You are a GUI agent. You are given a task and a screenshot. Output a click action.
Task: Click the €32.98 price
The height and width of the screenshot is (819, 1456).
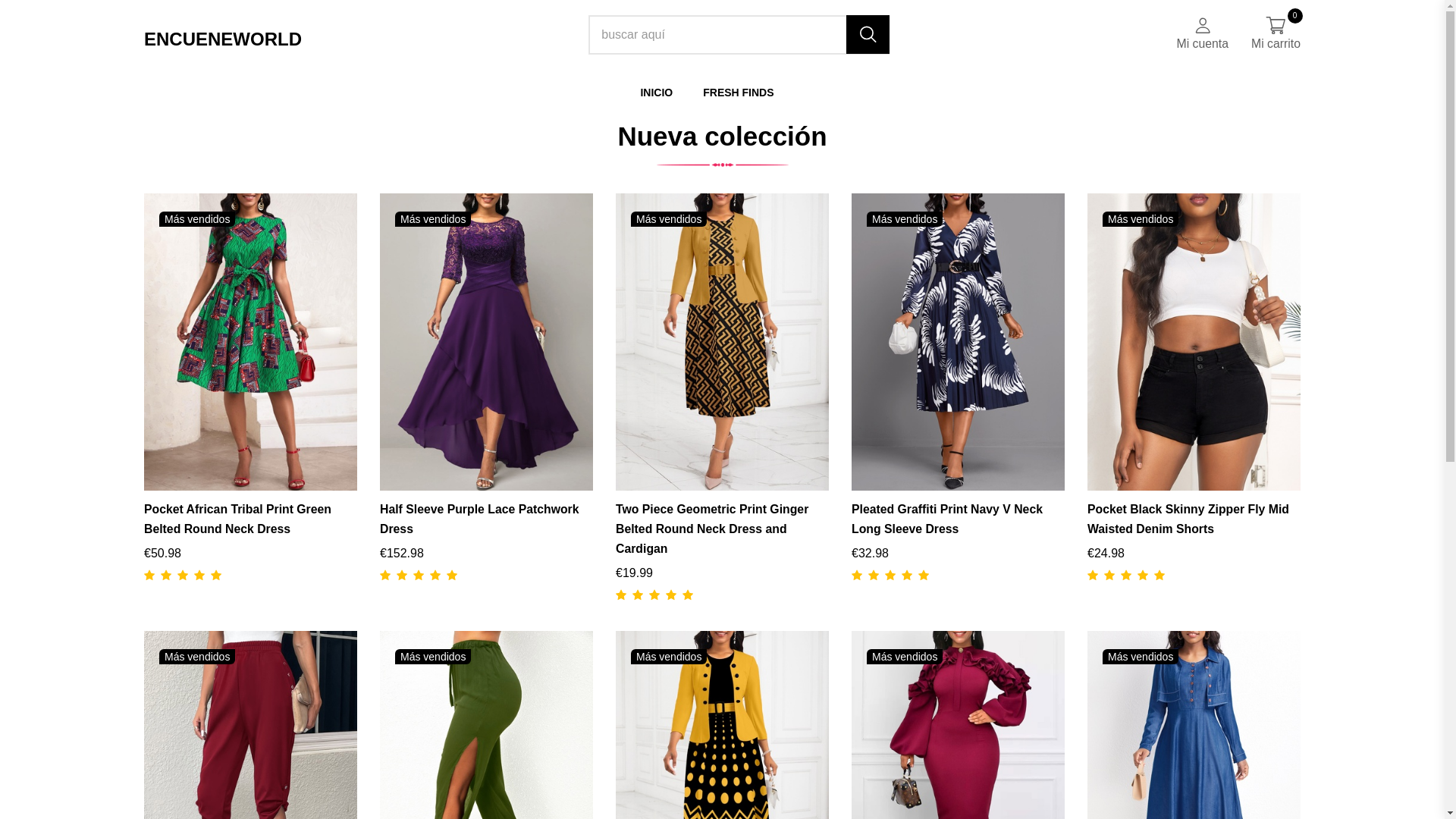(x=870, y=554)
